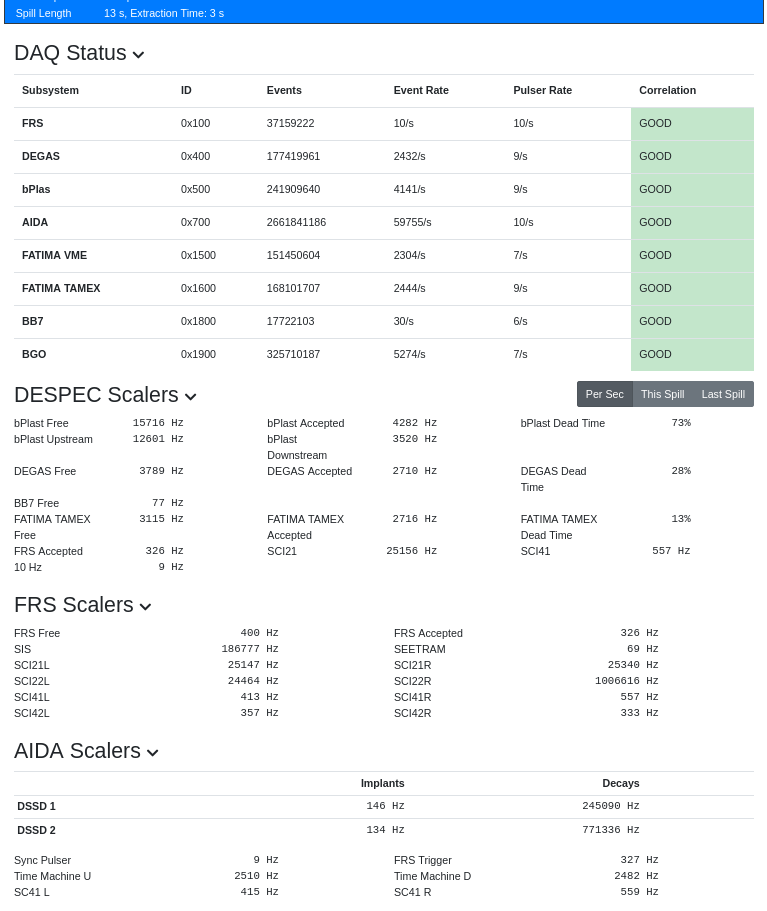Click the BGO correlation GOOD status cell
Screen dimensions: 767x911
(x=691, y=354)
